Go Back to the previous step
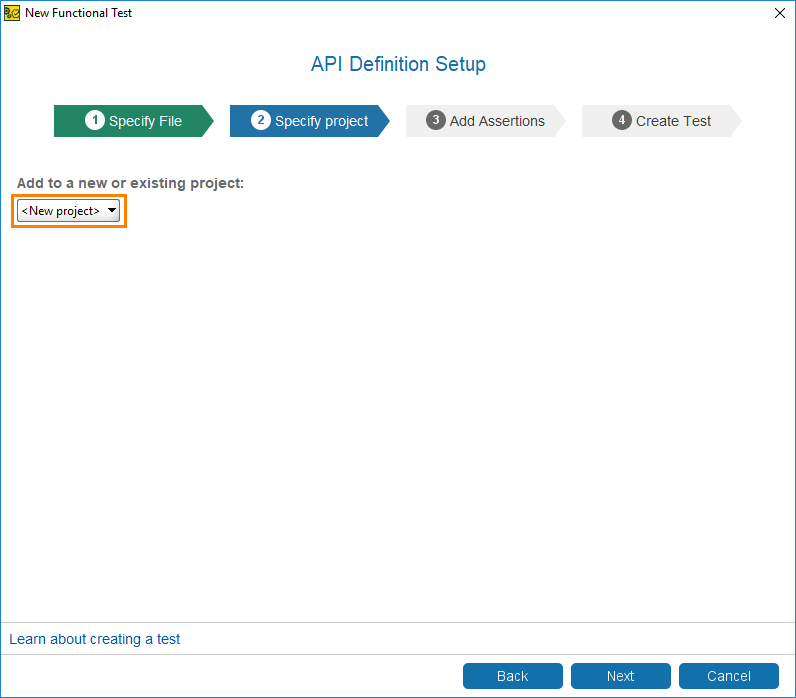The width and height of the screenshot is (796, 698). point(512,676)
